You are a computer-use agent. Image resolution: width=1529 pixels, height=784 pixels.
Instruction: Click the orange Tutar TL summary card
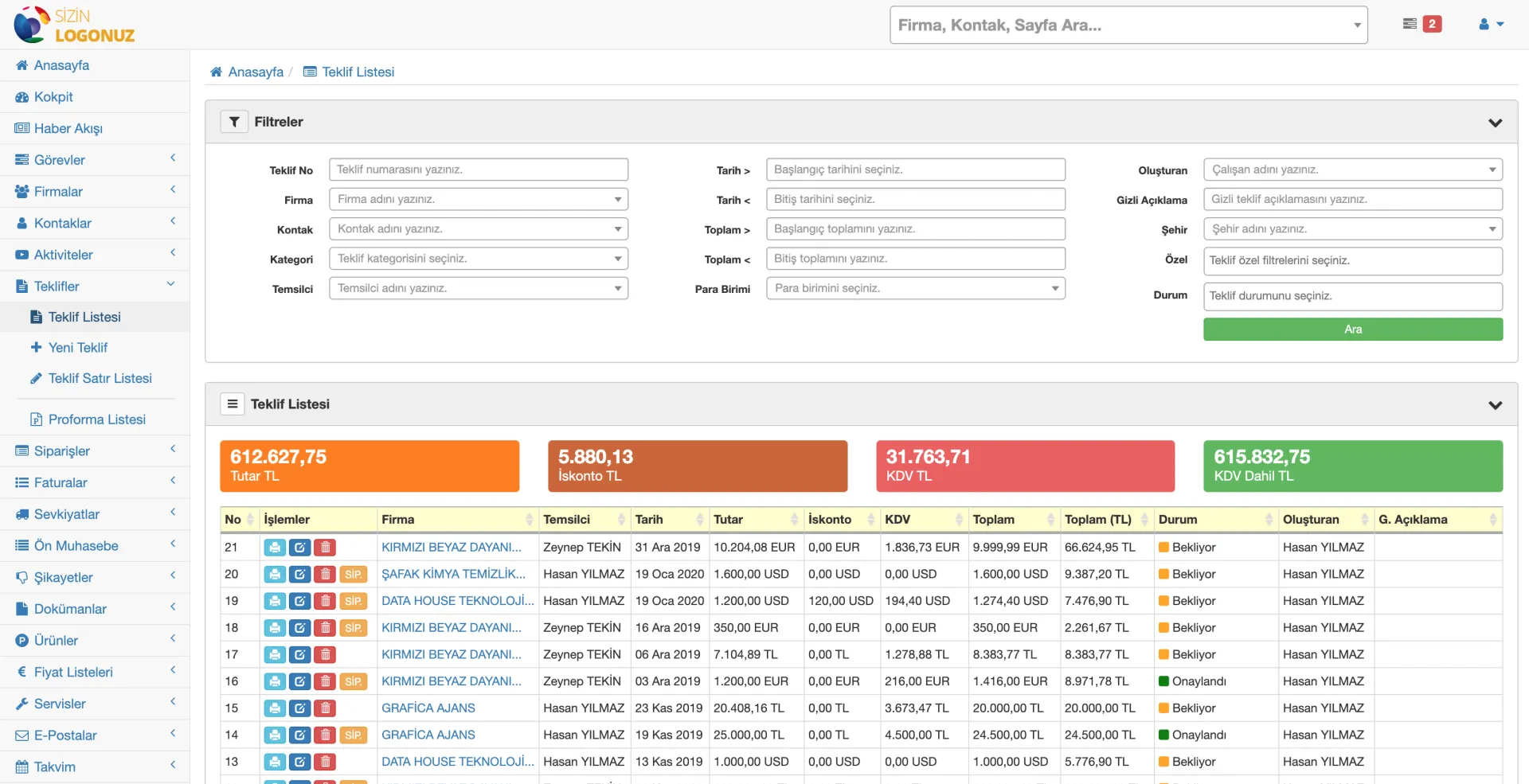(370, 466)
